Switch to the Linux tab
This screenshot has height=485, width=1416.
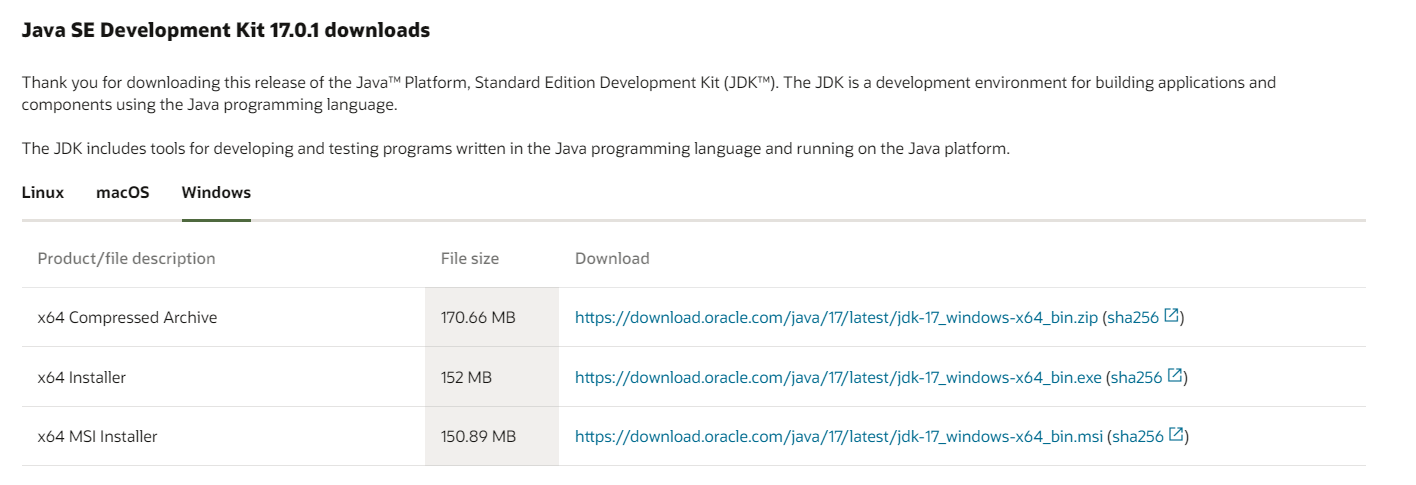[43, 192]
